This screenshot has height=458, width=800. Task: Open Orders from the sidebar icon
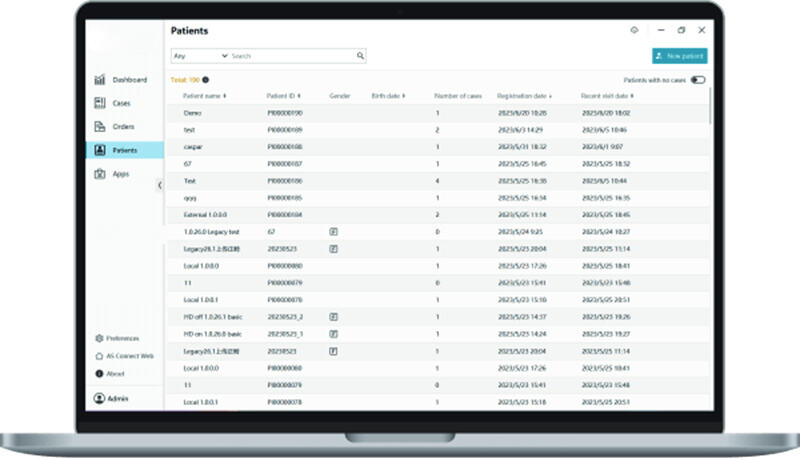tap(100, 127)
